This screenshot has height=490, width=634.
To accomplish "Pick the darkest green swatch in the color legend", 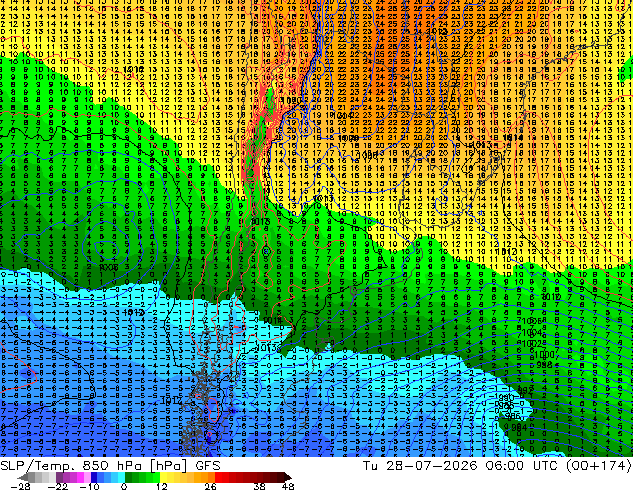I will (x=128, y=477).
